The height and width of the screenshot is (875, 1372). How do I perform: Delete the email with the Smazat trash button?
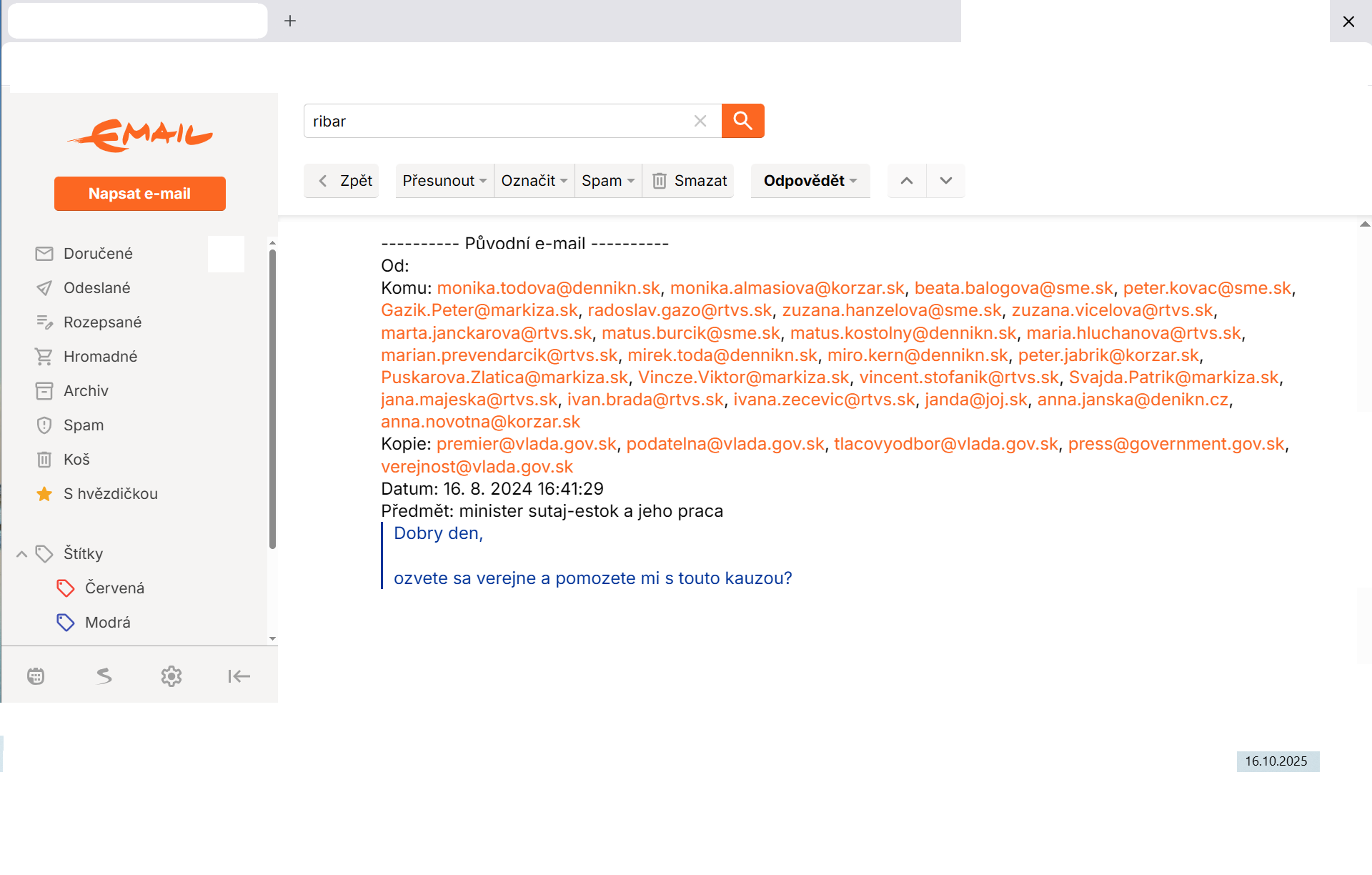(689, 181)
